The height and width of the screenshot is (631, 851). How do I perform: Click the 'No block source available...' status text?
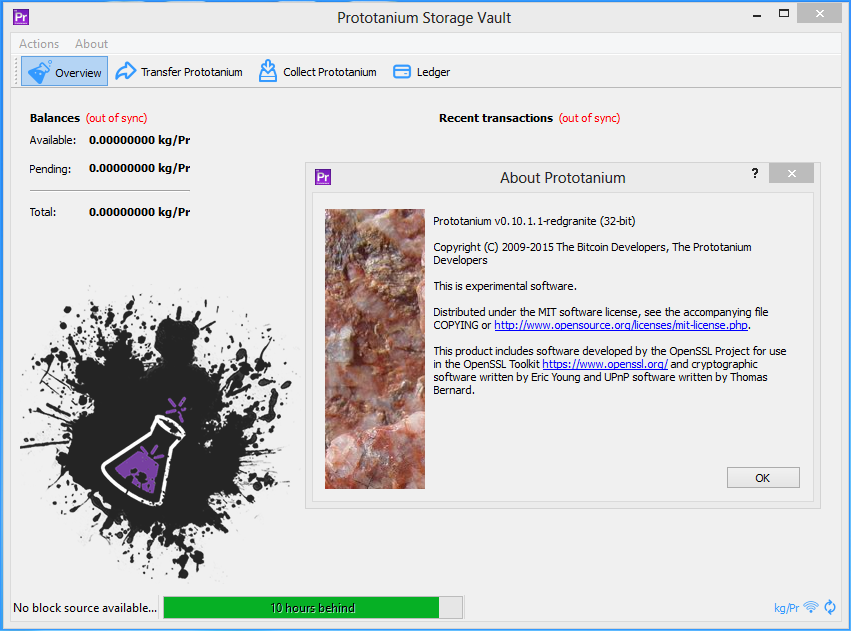[85, 608]
